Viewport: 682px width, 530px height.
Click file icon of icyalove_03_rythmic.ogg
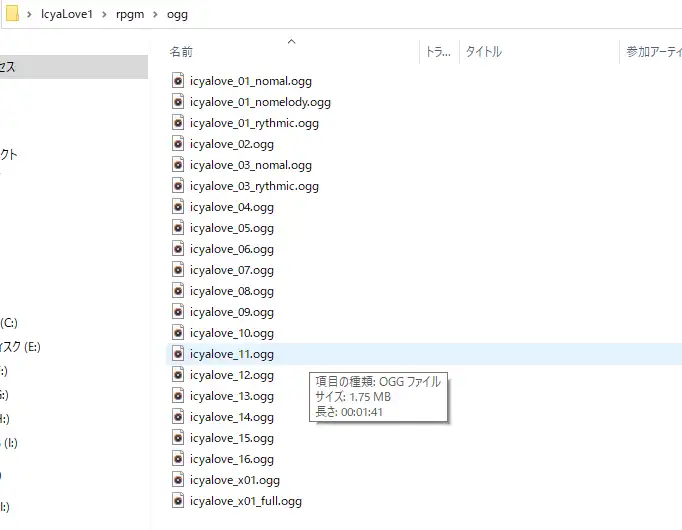(178, 186)
